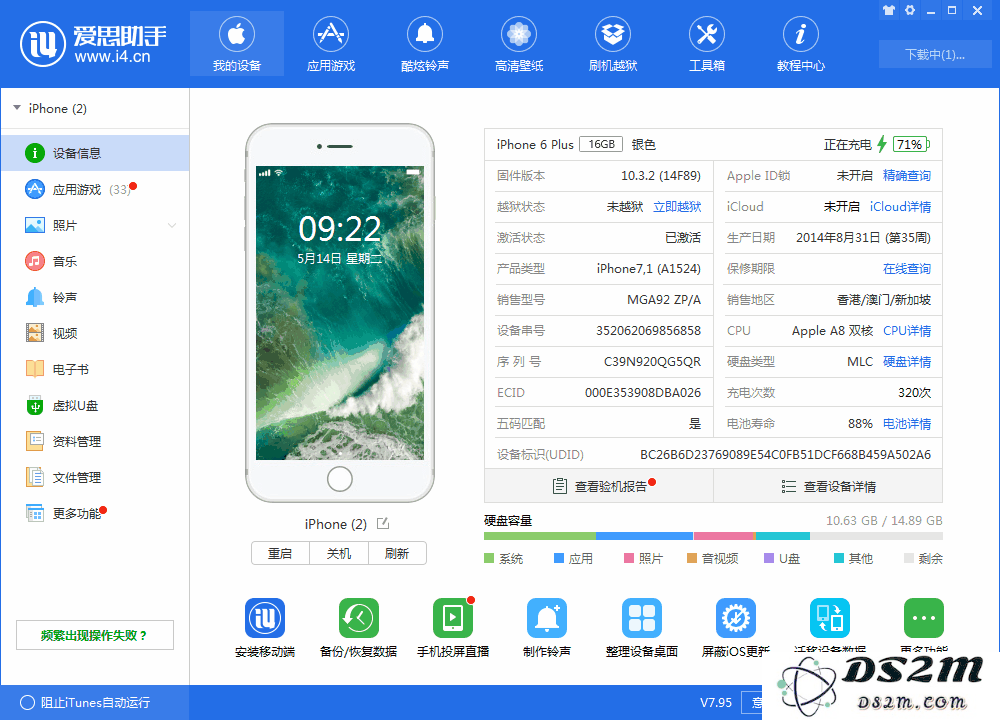This screenshot has height=720, width=1000.
Task: Click the 精确查询 link
Action: click(906, 175)
